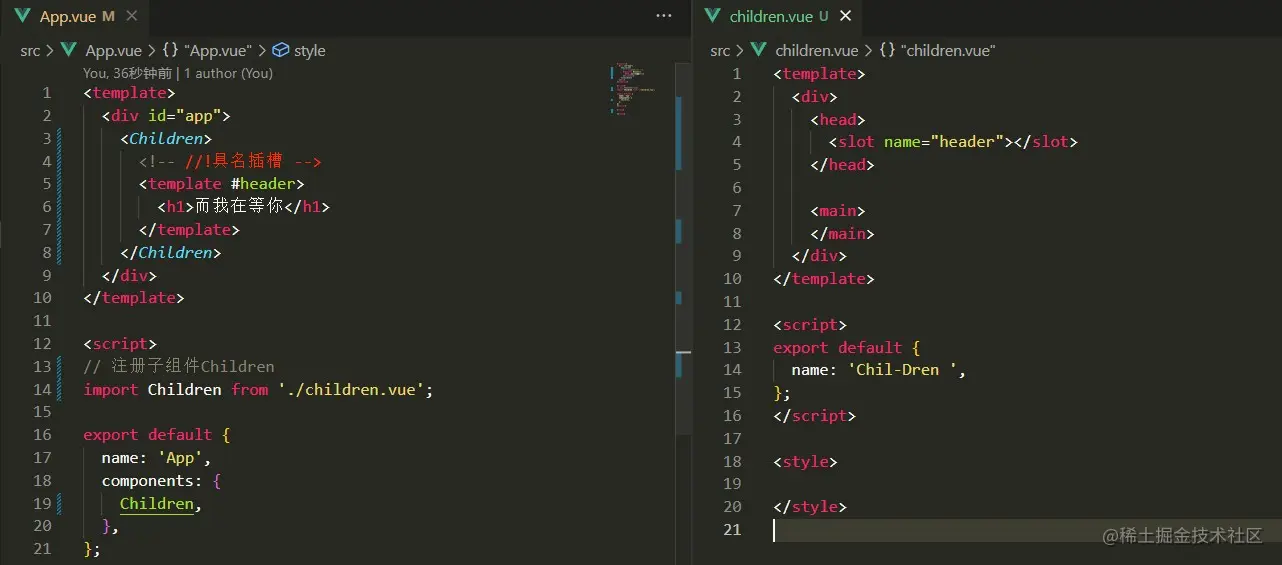
Task: Click 'export default' in children.vue
Action: tap(837, 348)
